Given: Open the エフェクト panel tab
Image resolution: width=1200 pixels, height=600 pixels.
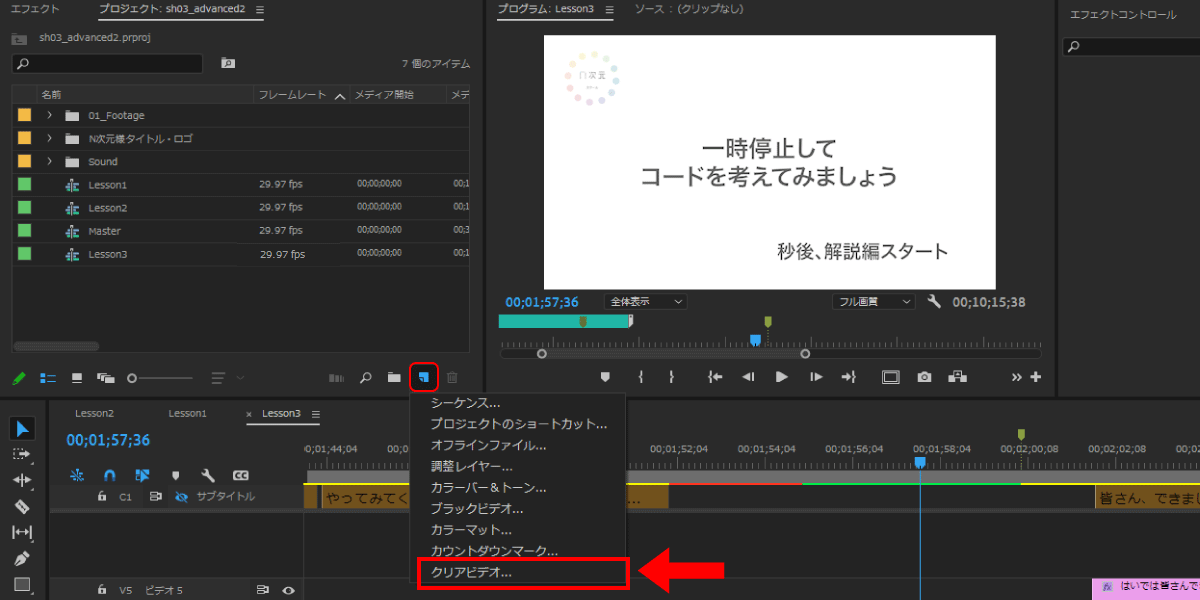Looking at the screenshot, I should click(35, 10).
